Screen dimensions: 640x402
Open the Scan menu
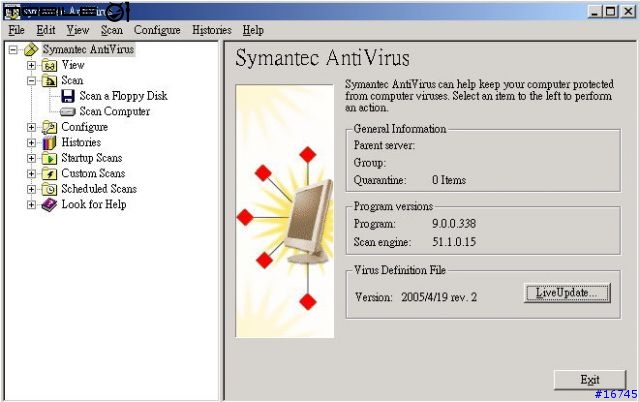pos(112,30)
